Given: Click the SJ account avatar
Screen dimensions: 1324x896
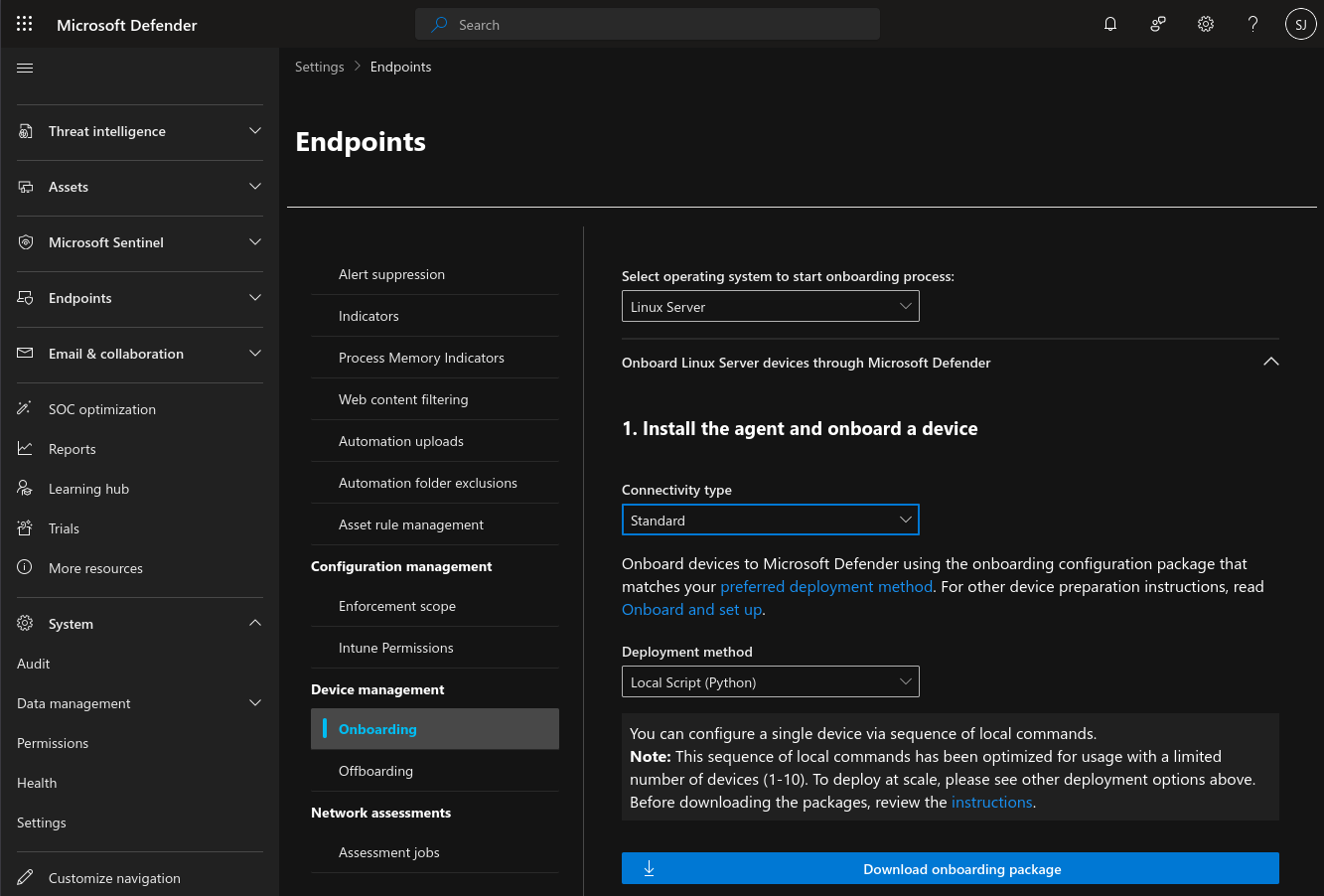Looking at the screenshot, I should (1300, 25).
